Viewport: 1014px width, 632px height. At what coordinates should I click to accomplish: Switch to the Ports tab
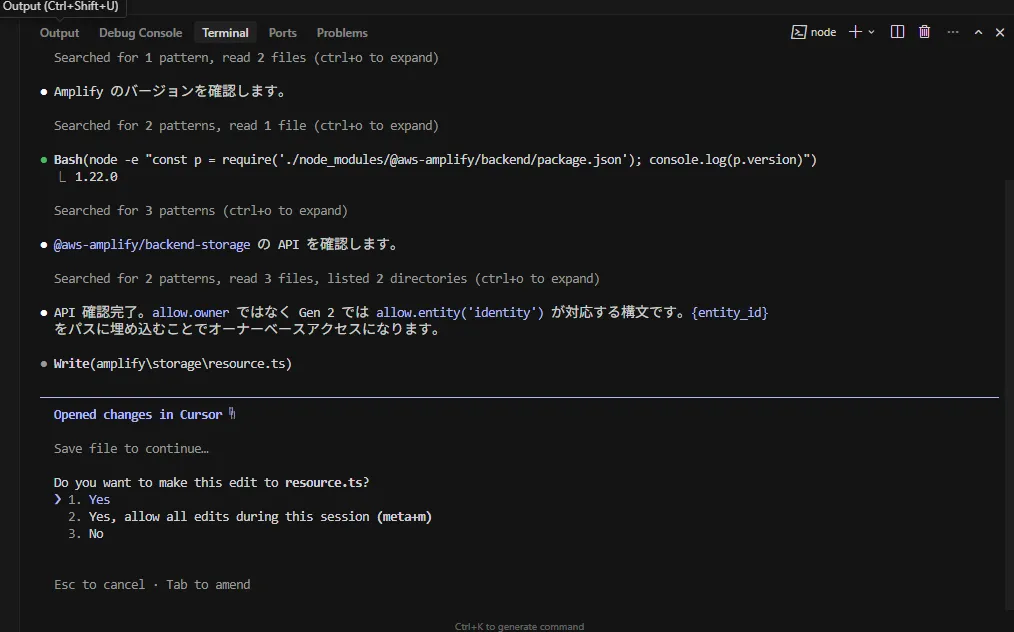point(283,33)
